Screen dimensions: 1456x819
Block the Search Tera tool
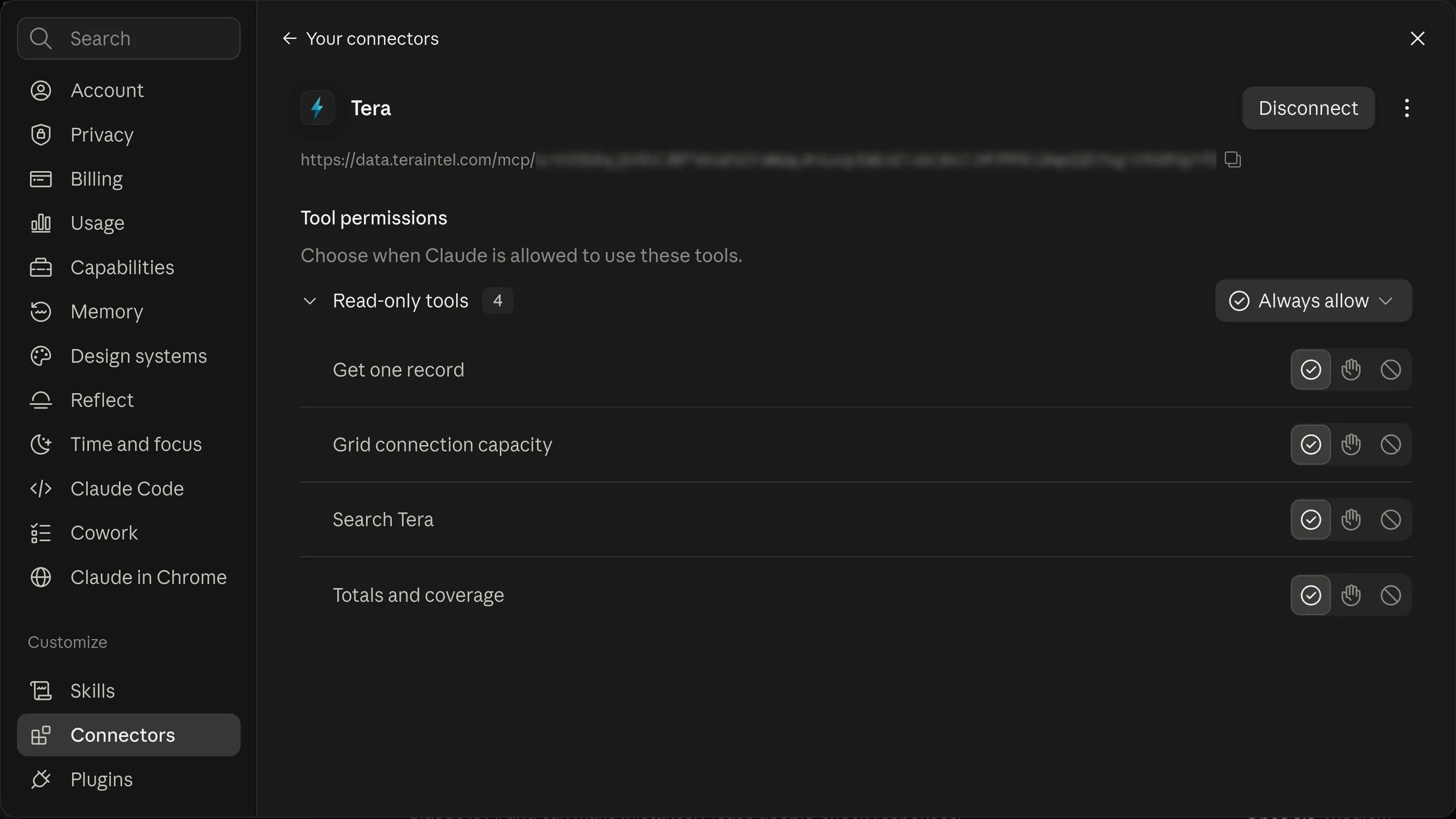pos(1391,520)
